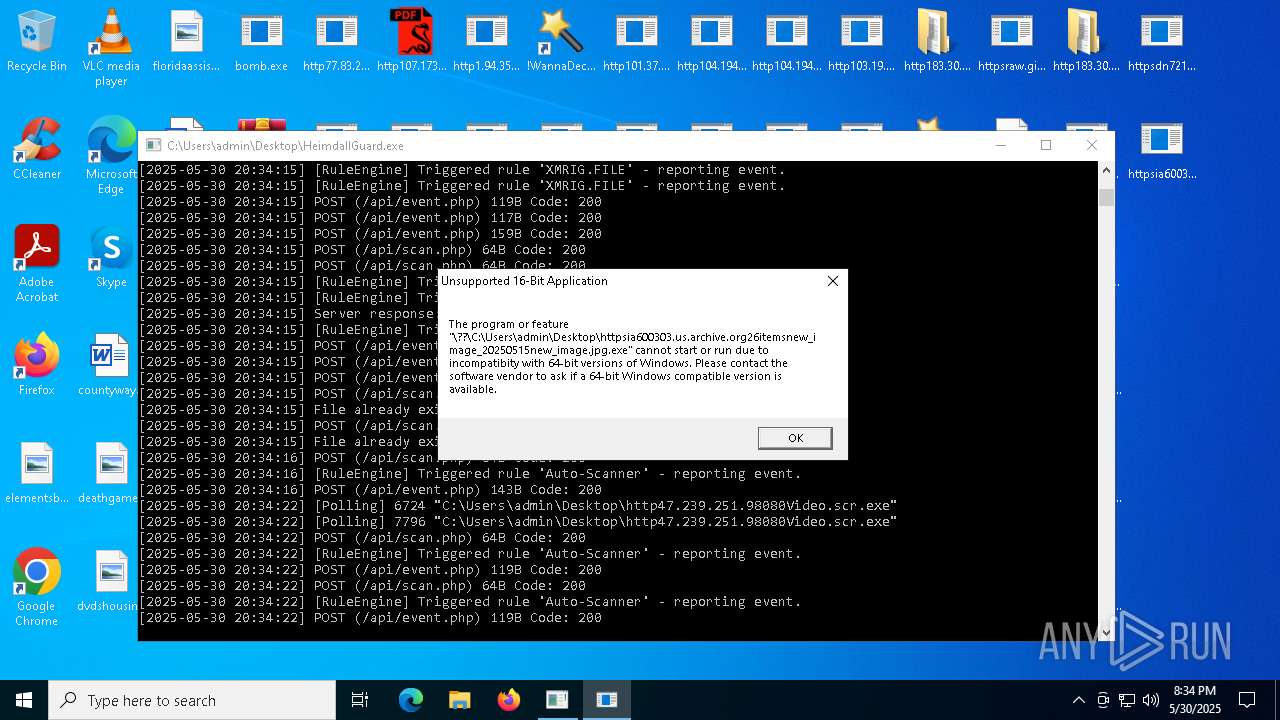The image size is (1280, 720).
Task: Open the Recycle Bin desktop icon
Action: pos(37,41)
